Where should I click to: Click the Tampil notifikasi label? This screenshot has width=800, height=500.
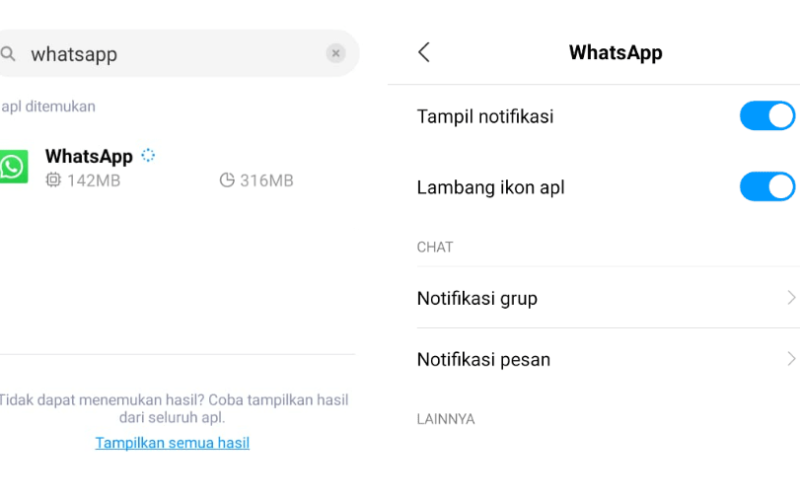(x=485, y=116)
